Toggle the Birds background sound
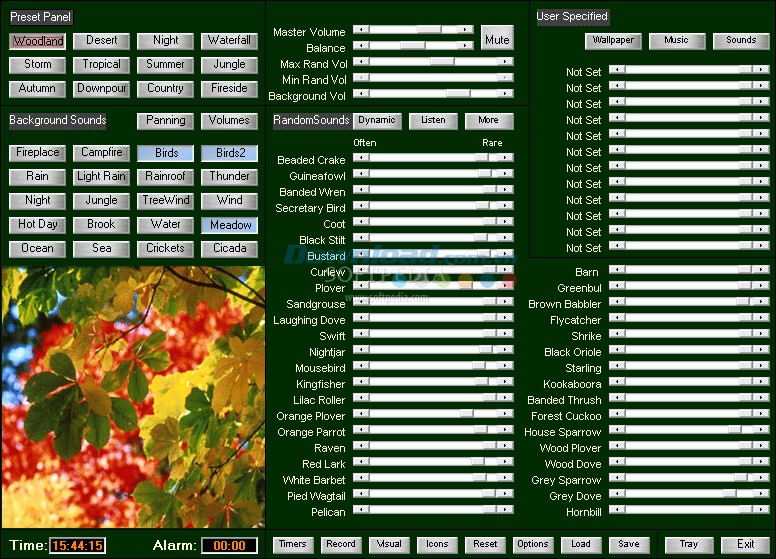The width and height of the screenshot is (776, 559). 166,153
